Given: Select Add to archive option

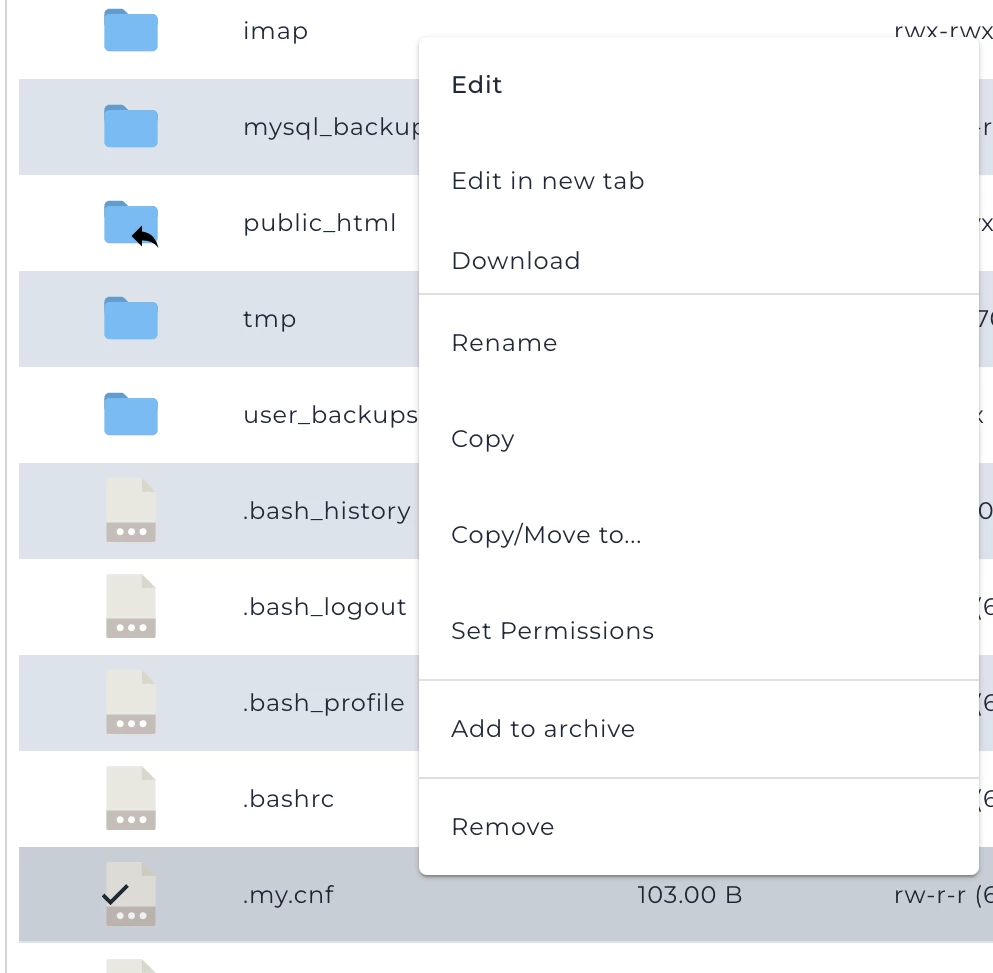Looking at the screenshot, I should pos(543,729).
